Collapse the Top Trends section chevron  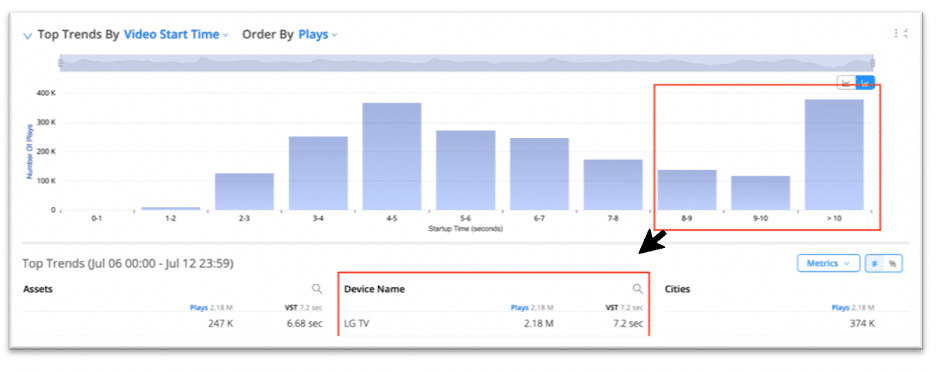[27, 36]
